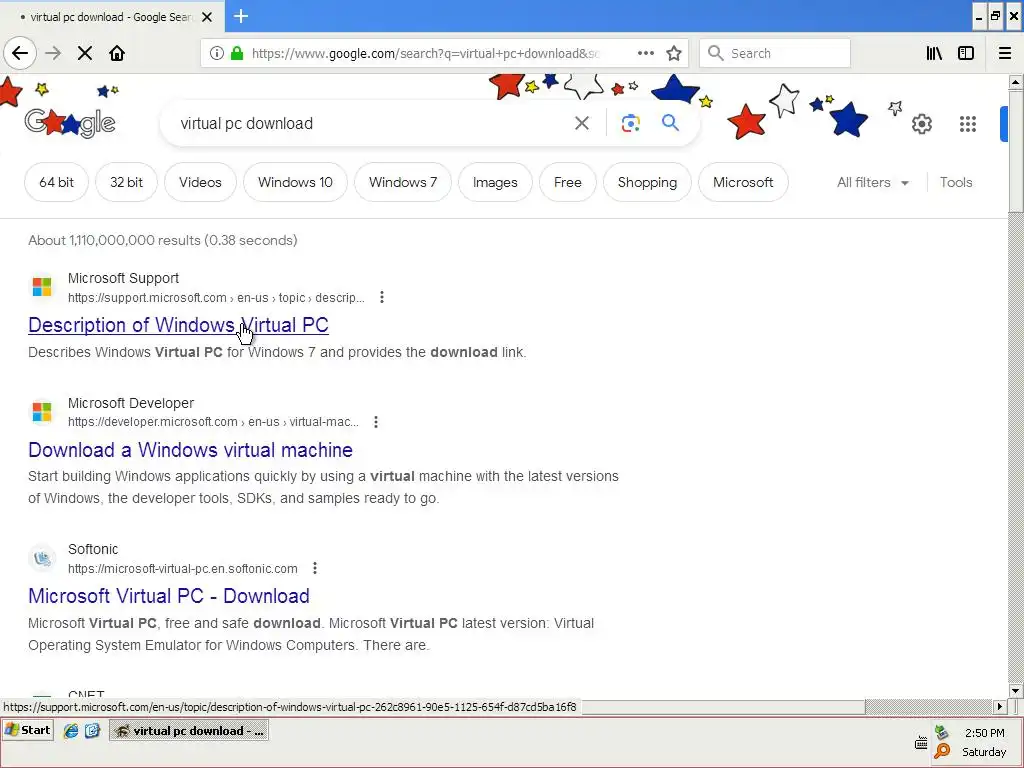Bookmark this page with the star icon
Image resolution: width=1024 pixels, height=768 pixels.
pyautogui.click(x=674, y=53)
